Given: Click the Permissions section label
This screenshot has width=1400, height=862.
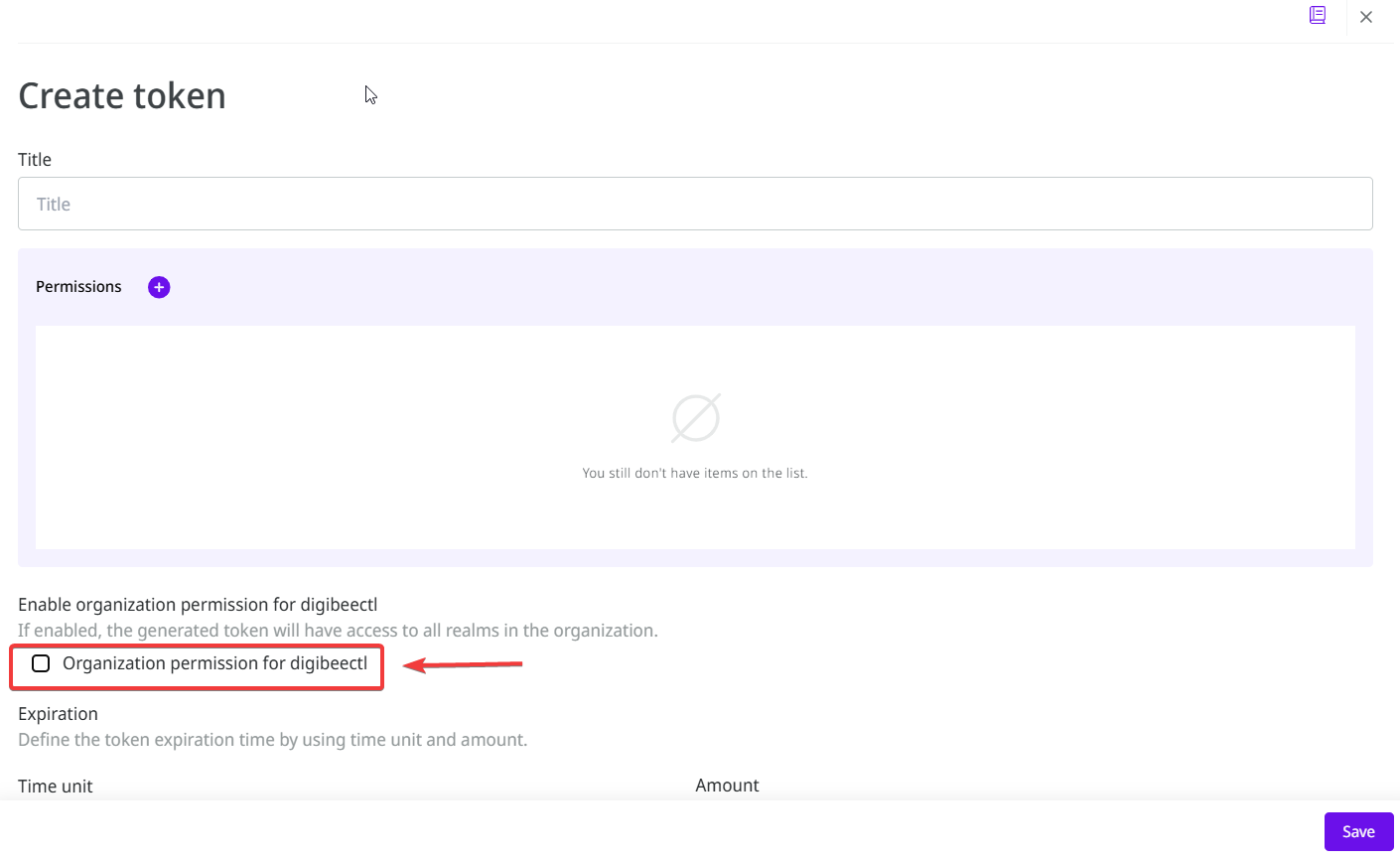Looking at the screenshot, I should tap(78, 287).
